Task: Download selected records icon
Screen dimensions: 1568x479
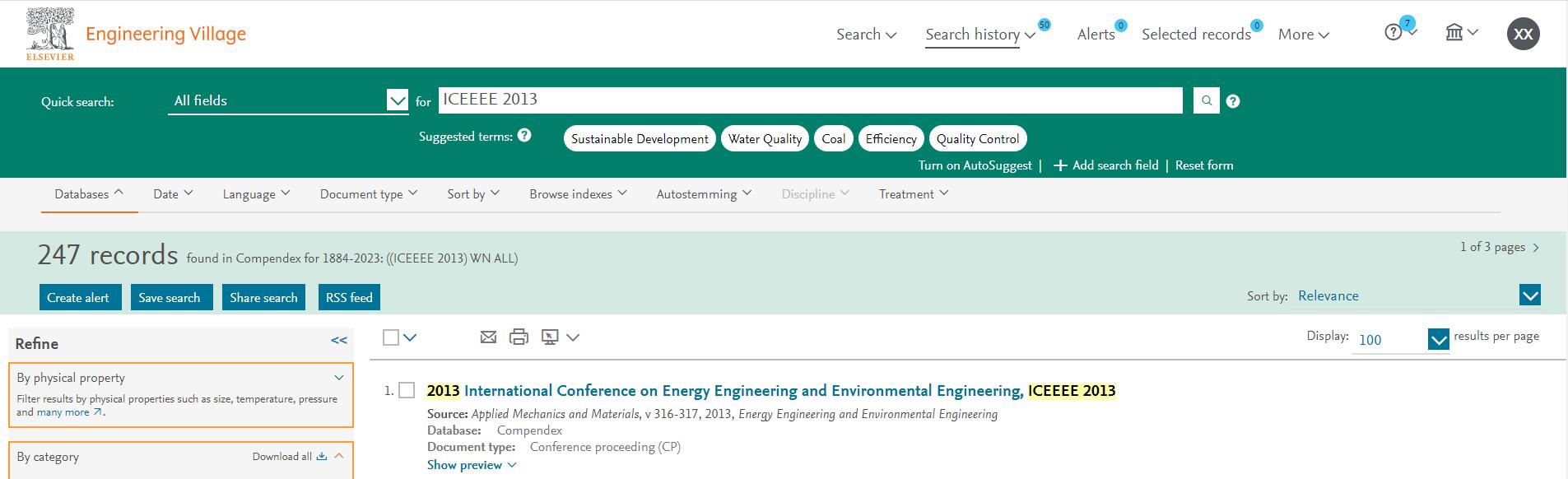Action: [x=550, y=337]
